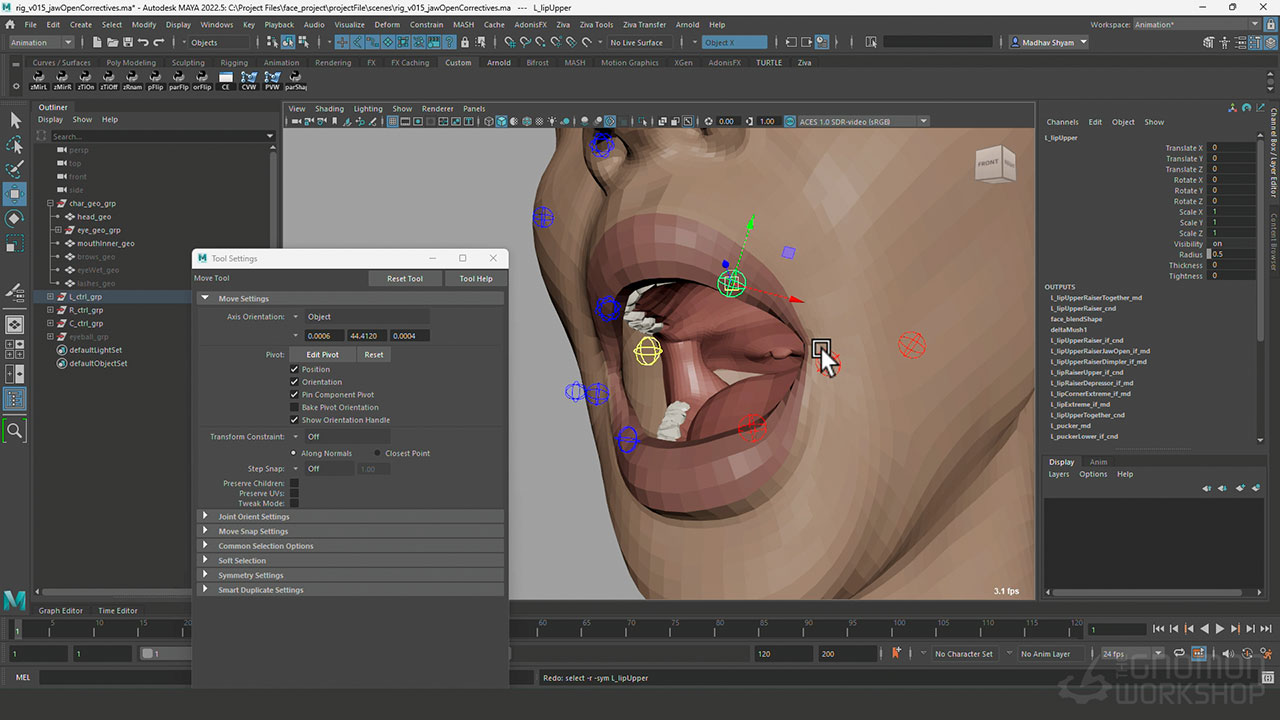This screenshot has width=1280, height=720.
Task: Open the Deform menu
Action: pyautogui.click(x=386, y=24)
